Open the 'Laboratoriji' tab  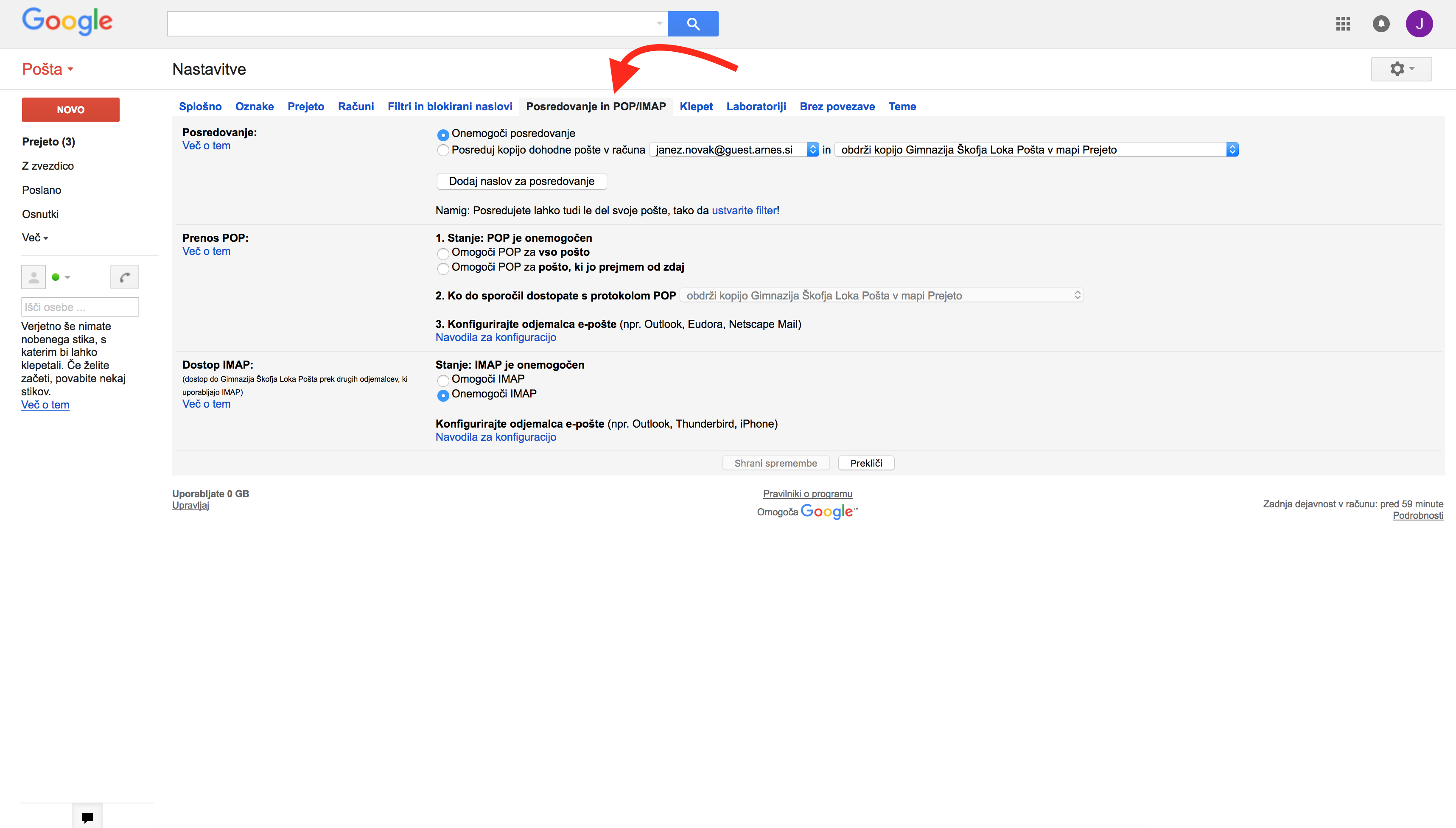pyautogui.click(x=756, y=106)
